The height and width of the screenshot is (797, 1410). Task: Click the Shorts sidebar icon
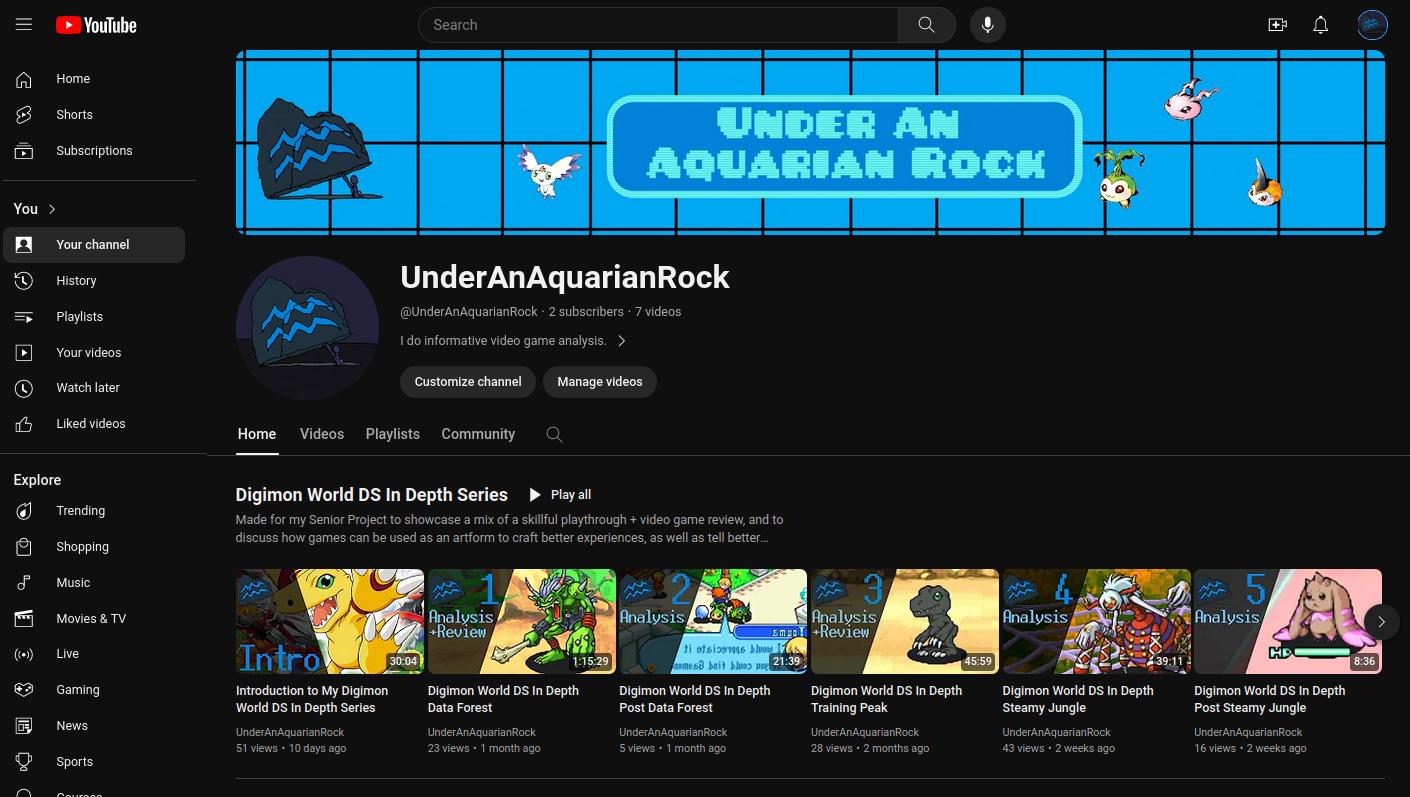coord(24,115)
